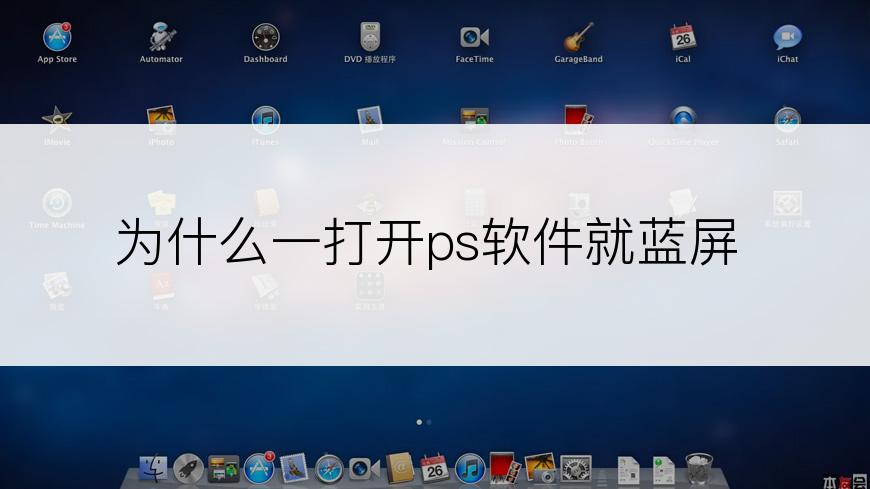
Task: Launch GarageBand guitar icon
Action: pos(578,38)
